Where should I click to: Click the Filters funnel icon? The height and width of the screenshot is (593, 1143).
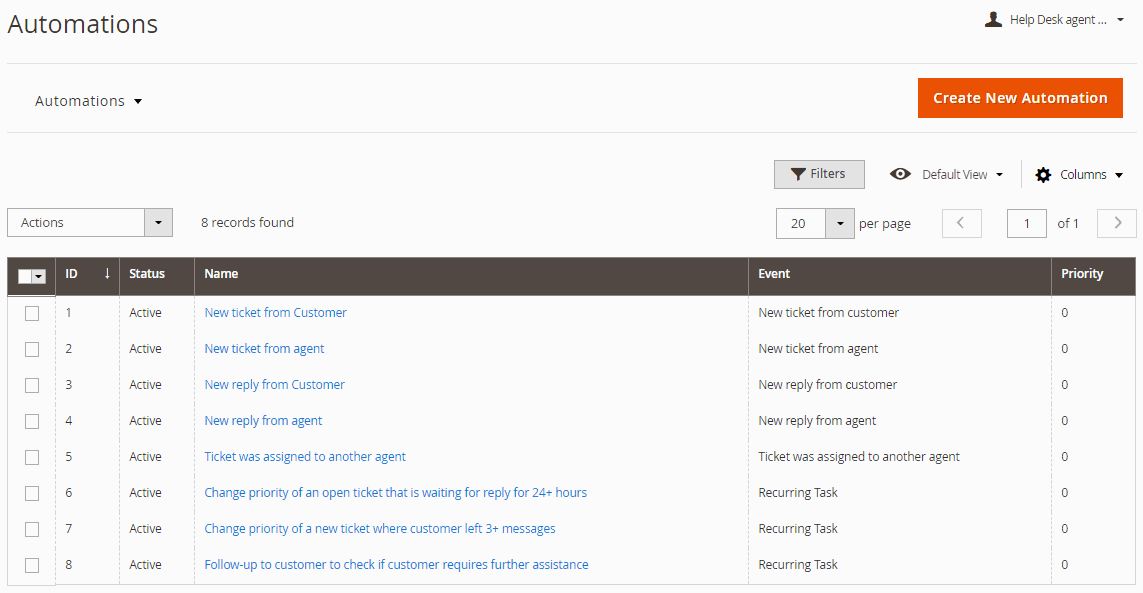[798, 174]
